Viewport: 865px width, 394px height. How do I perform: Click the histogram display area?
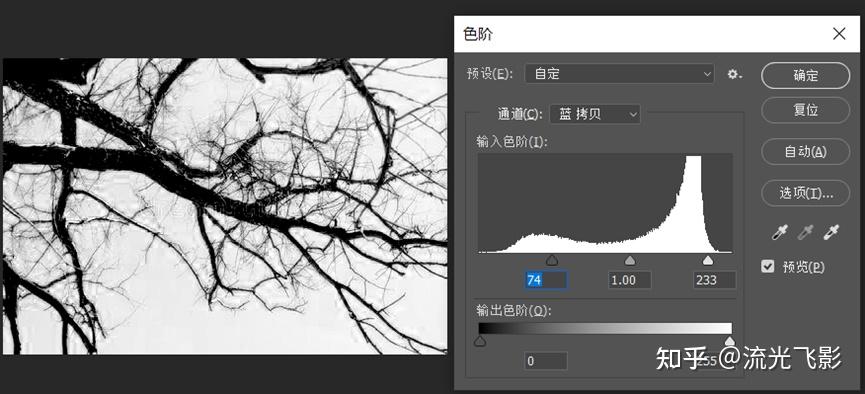(x=605, y=203)
